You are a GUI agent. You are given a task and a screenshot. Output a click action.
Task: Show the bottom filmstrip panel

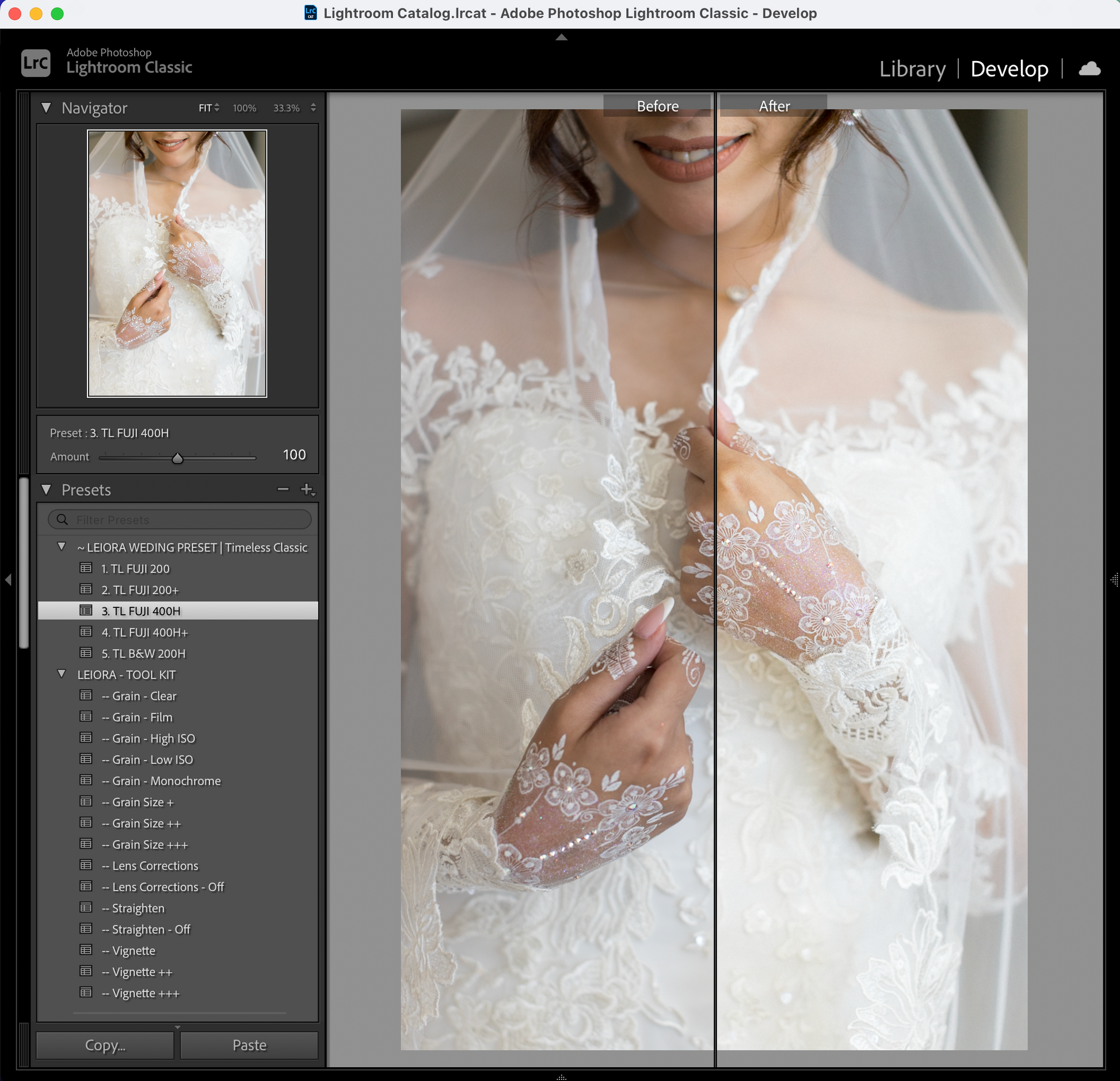(561, 1076)
